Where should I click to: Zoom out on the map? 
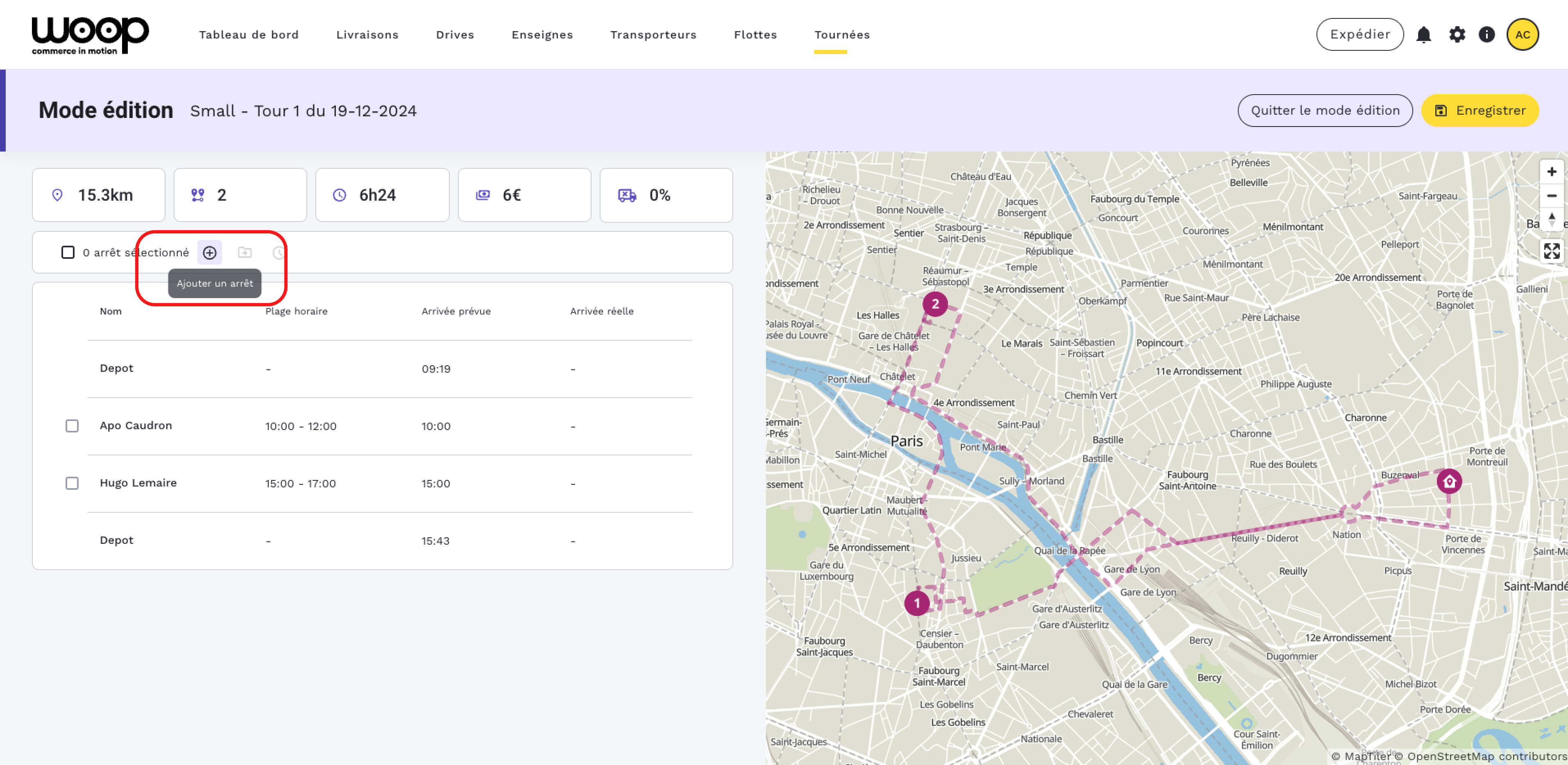(1551, 196)
